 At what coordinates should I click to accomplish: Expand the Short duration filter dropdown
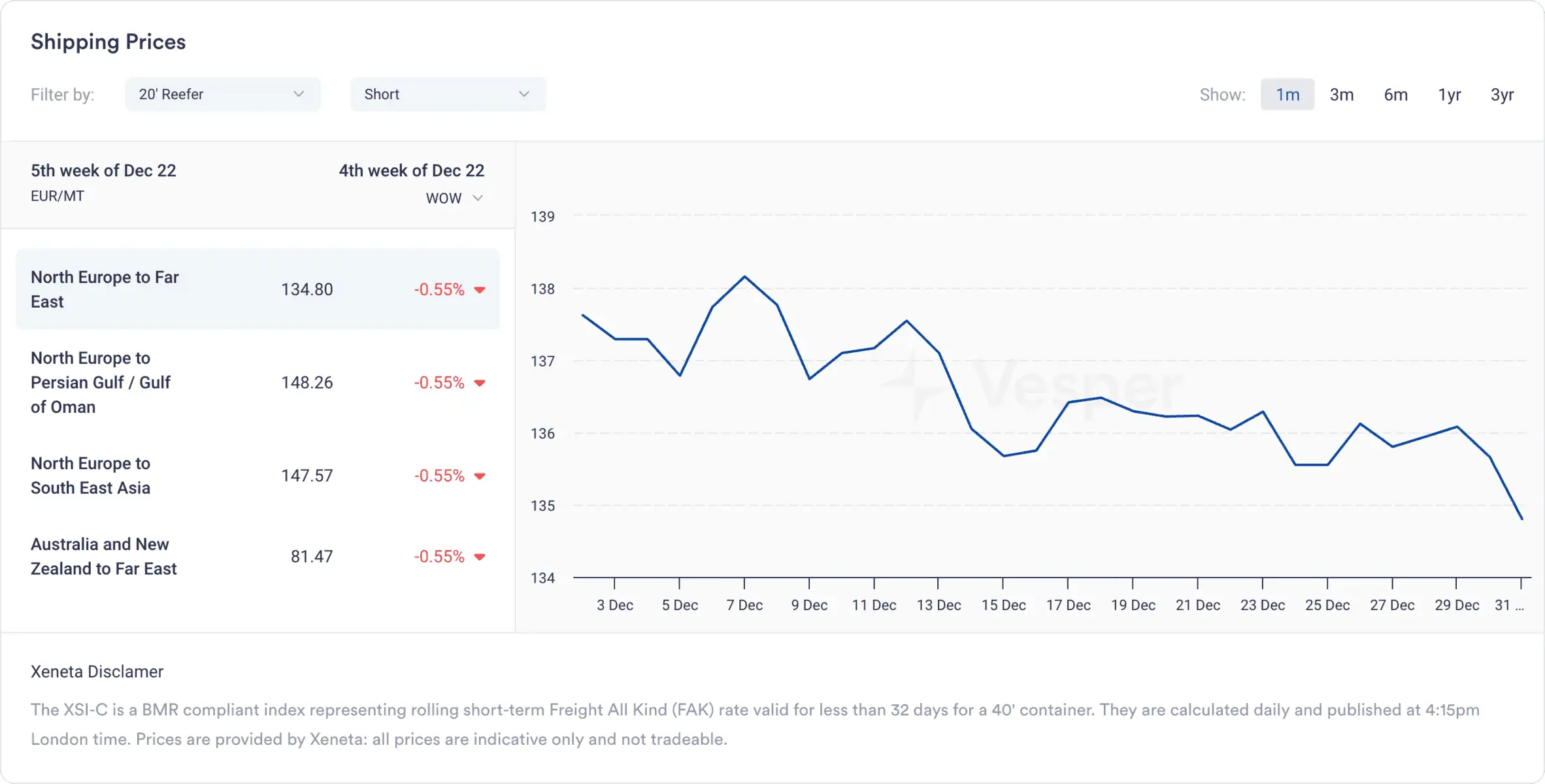[447, 94]
